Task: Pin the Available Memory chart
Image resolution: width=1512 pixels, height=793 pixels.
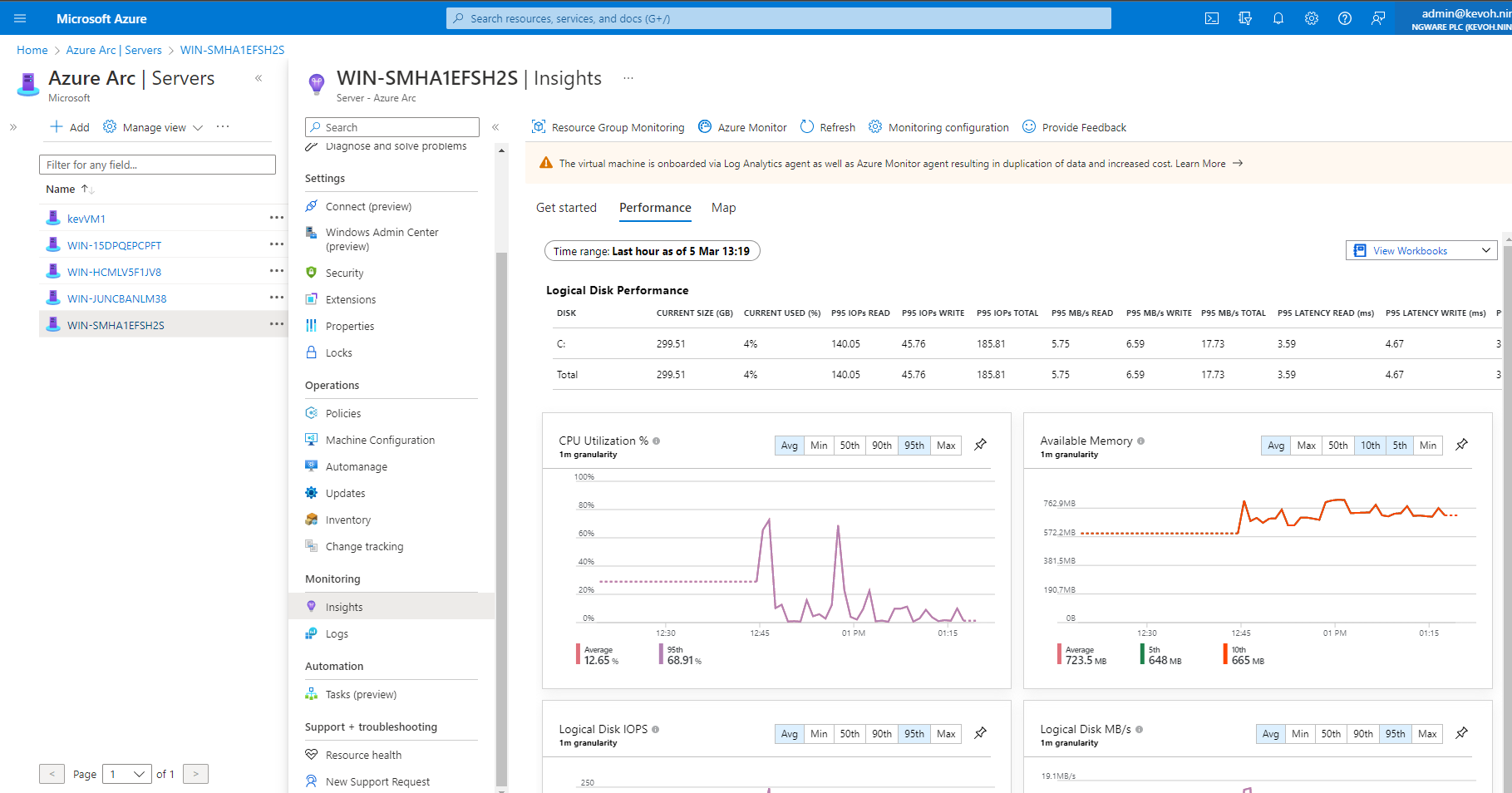Action: click(x=1461, y=445)
